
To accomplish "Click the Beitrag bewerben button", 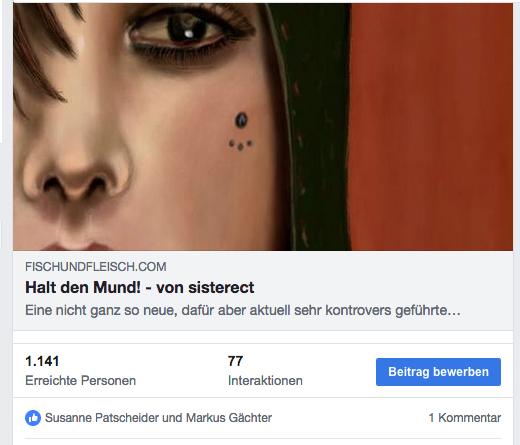I will pos(438,372).
